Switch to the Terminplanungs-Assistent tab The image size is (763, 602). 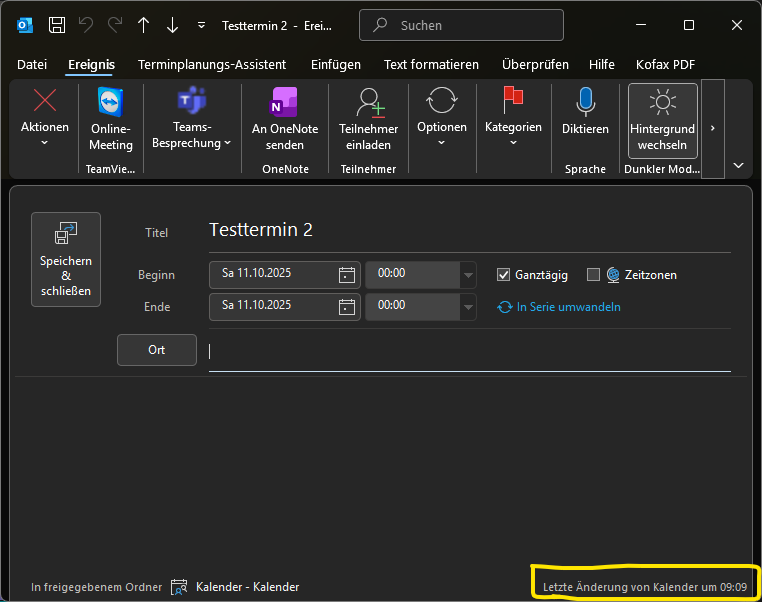click(x=212, y=64)
